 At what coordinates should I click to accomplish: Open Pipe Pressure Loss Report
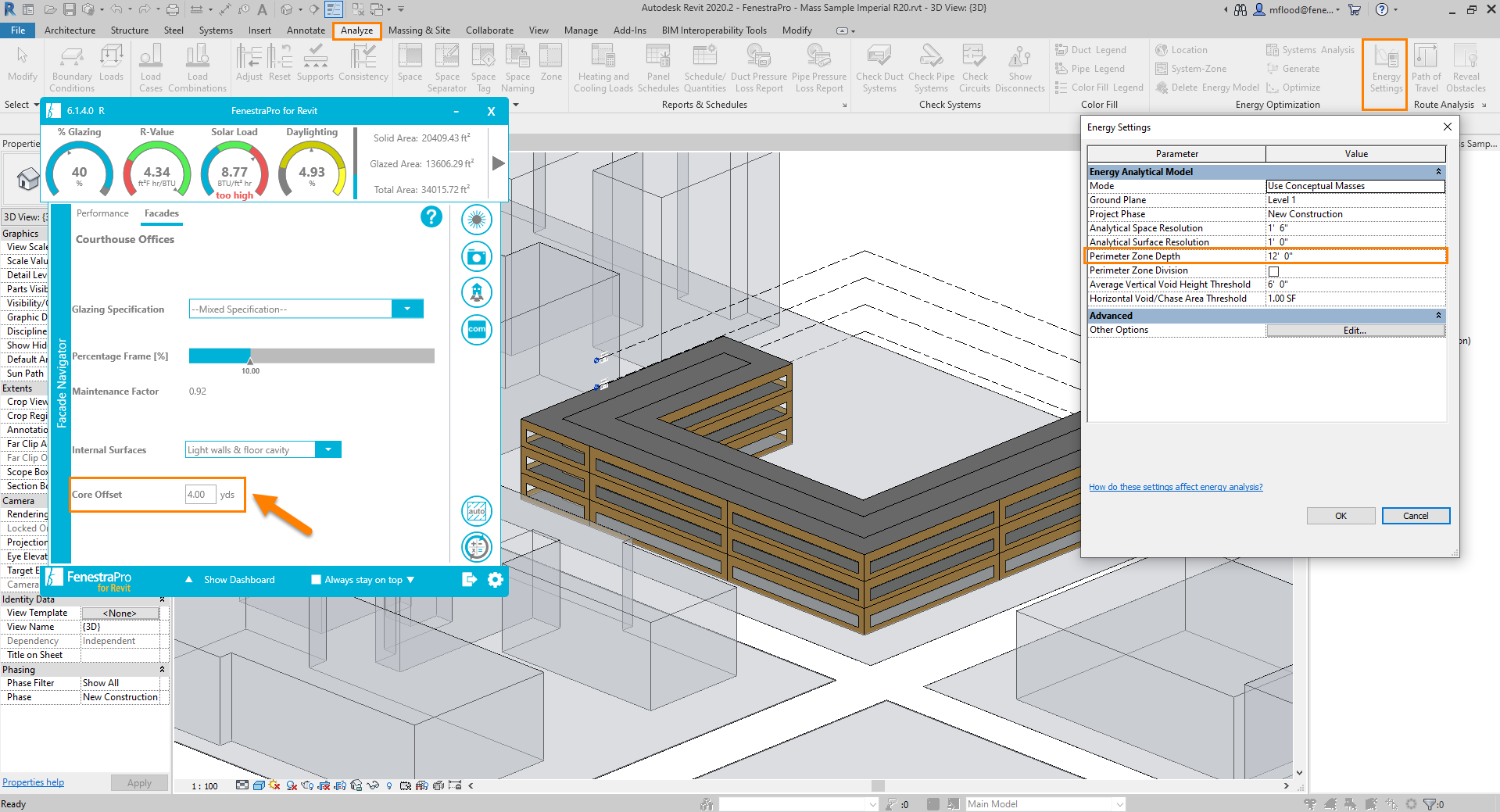click(x=818, y=69)
